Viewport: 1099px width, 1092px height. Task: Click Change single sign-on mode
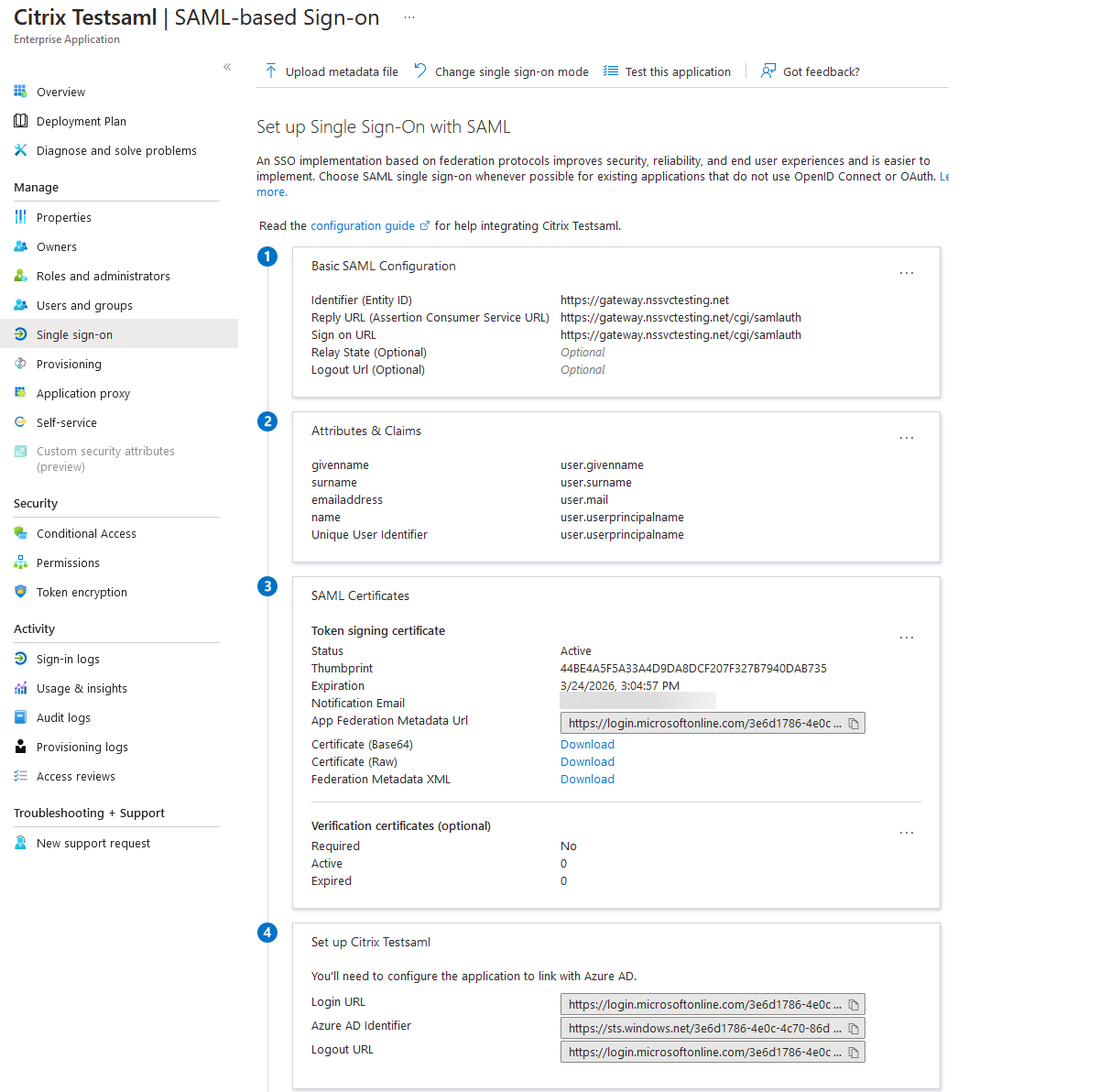[x=501, y=71]
